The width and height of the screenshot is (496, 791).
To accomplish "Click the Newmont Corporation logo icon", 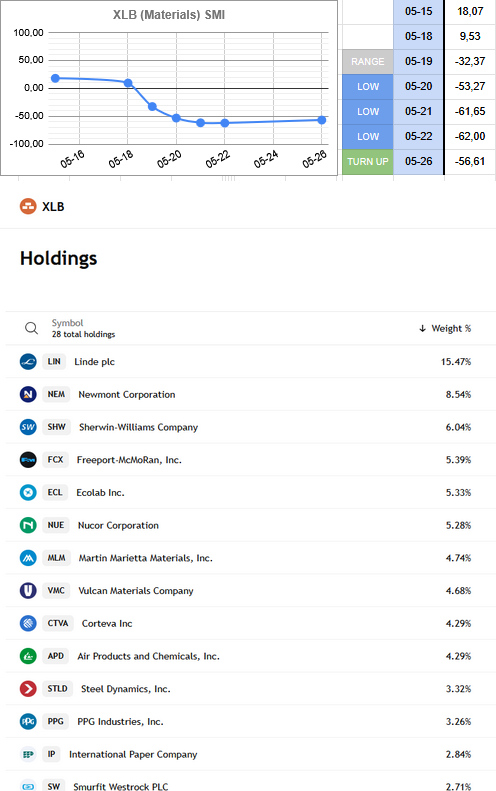I will coord(28,394).
